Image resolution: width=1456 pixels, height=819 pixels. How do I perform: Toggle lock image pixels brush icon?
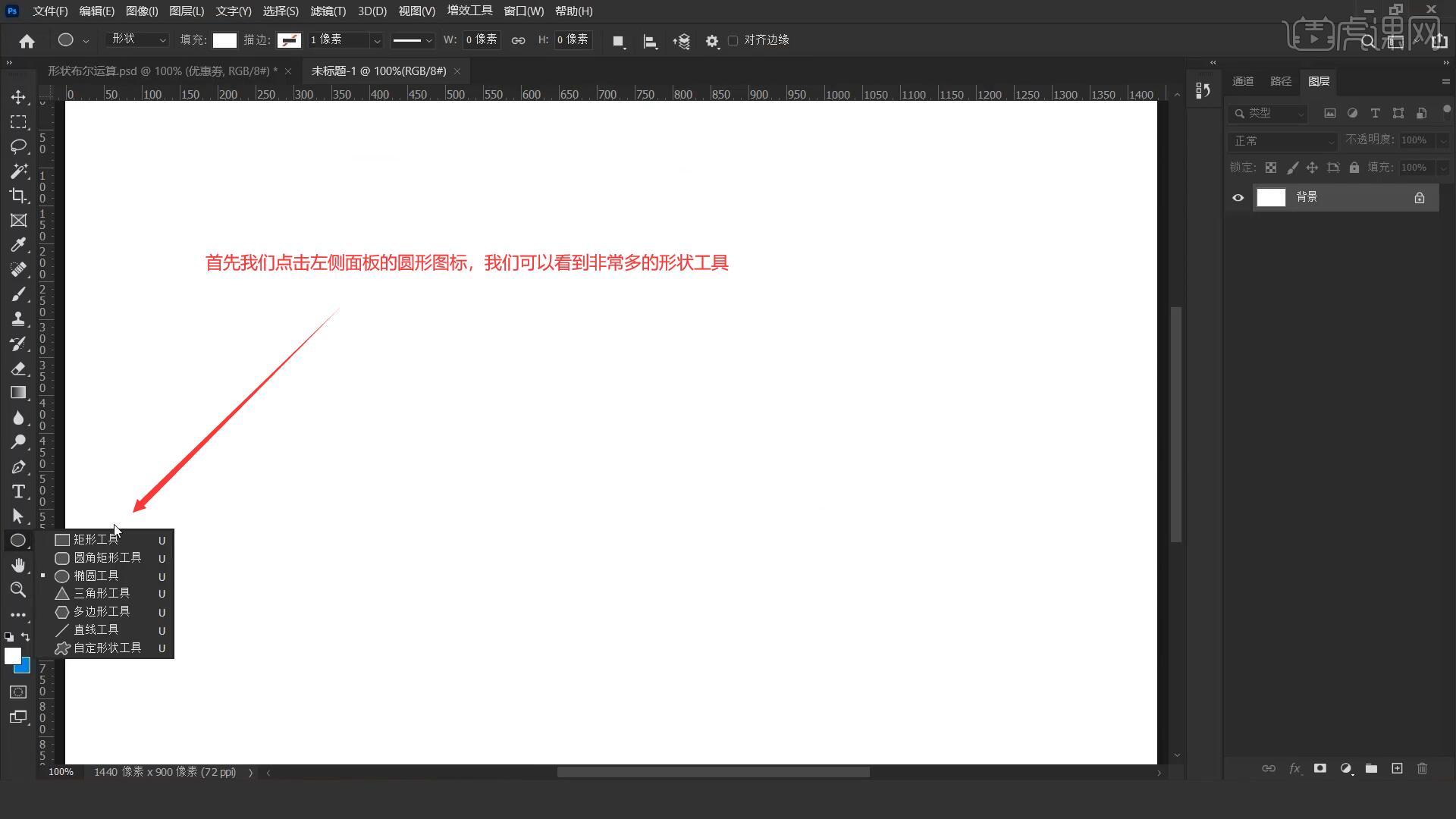coord(1292,168)
